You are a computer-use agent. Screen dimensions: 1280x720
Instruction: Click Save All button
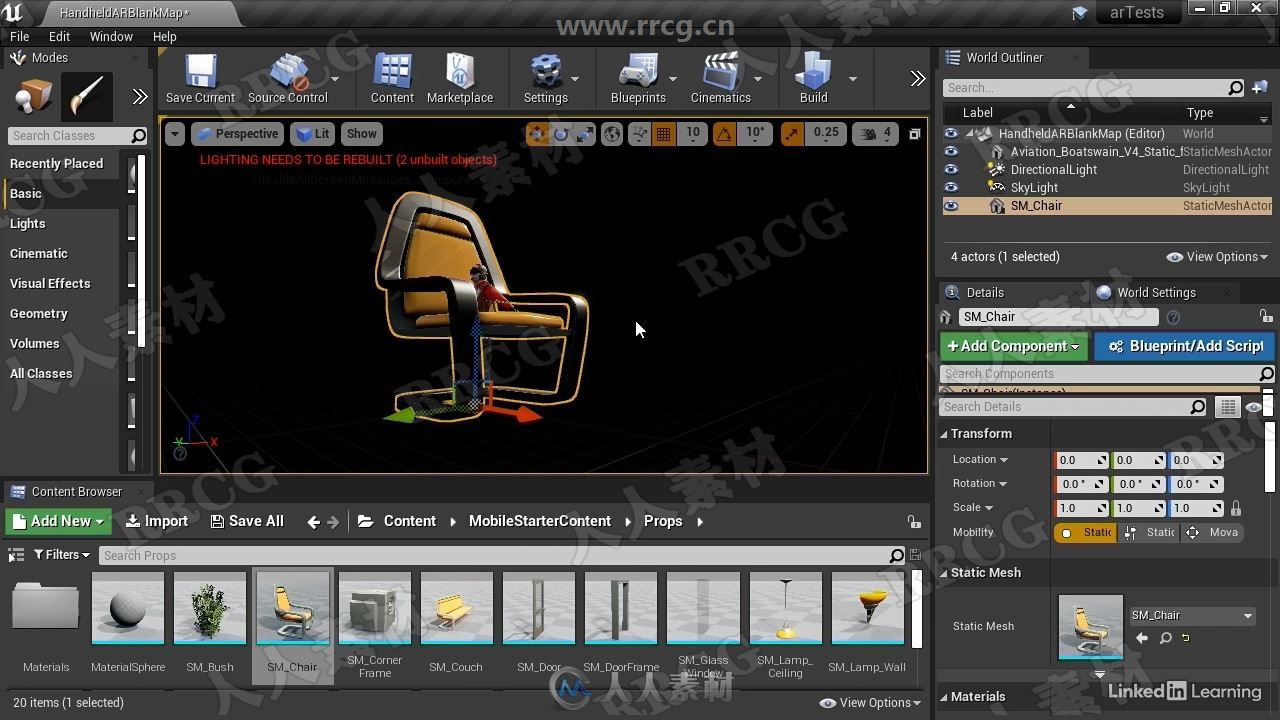pyautogui.click(x=247, y=521)
